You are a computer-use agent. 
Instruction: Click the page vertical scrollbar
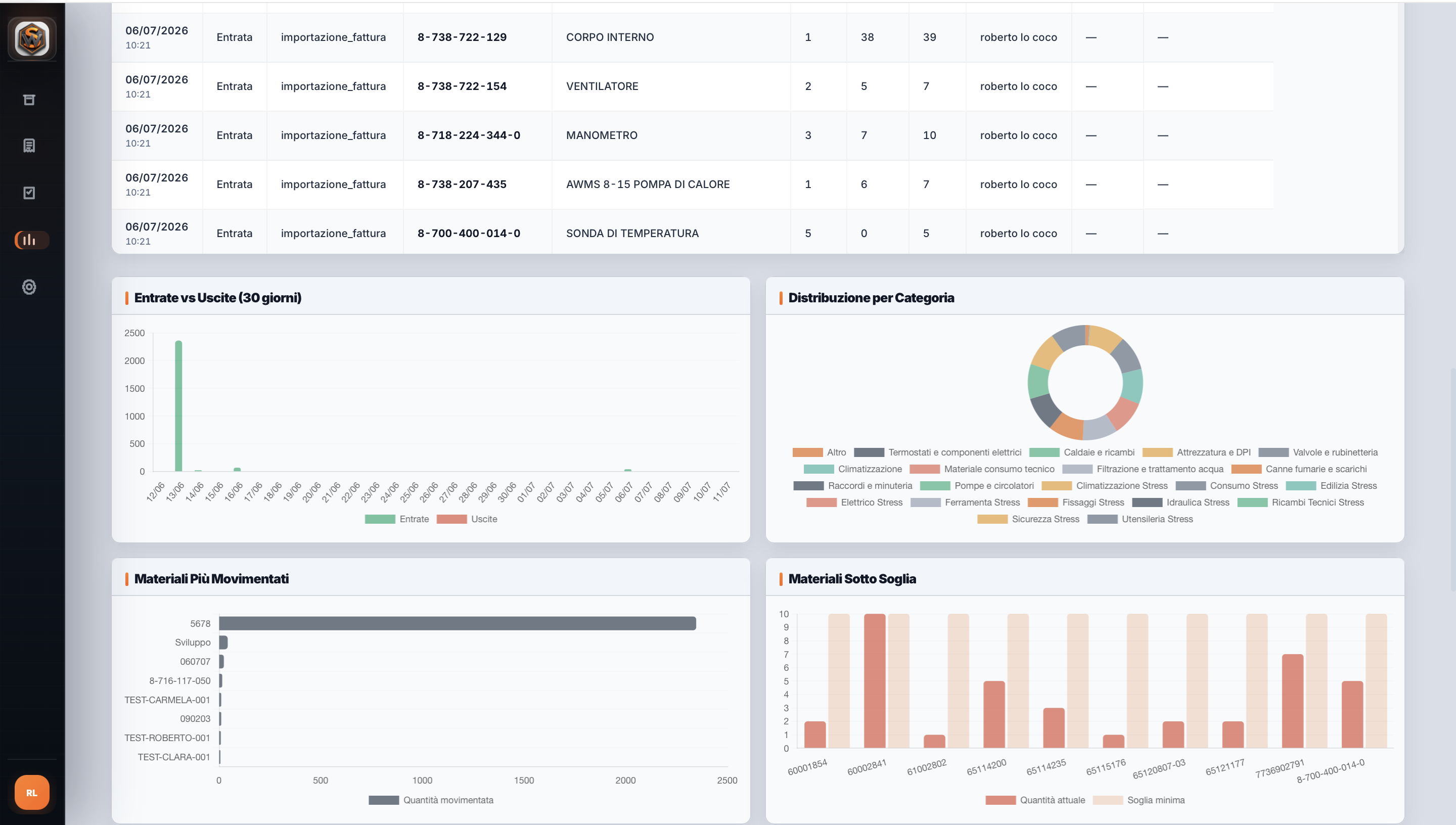click(1453, 479)
